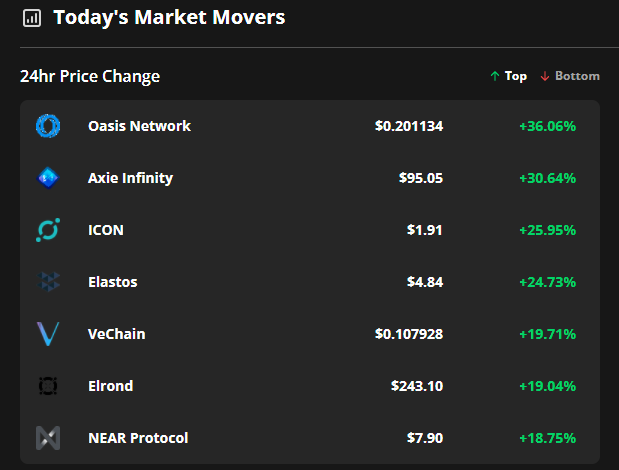Screen dimensions: 619x470
Task: Click the NEAR Protocol logo
Action: coord(48,438)
